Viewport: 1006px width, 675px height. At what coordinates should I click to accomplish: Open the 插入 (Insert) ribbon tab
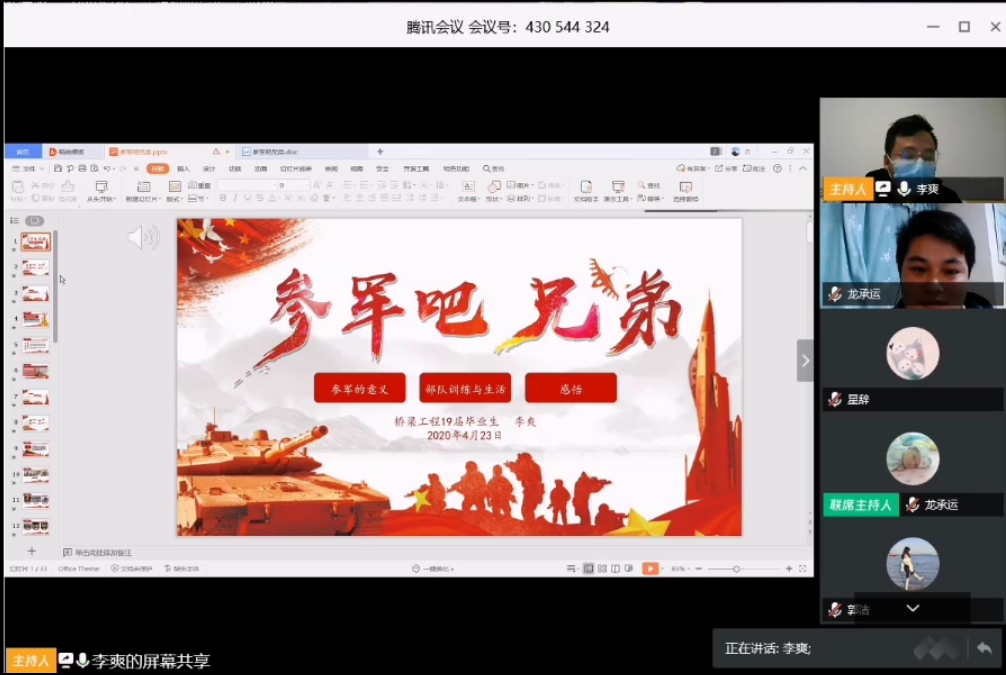click(183, 169)
